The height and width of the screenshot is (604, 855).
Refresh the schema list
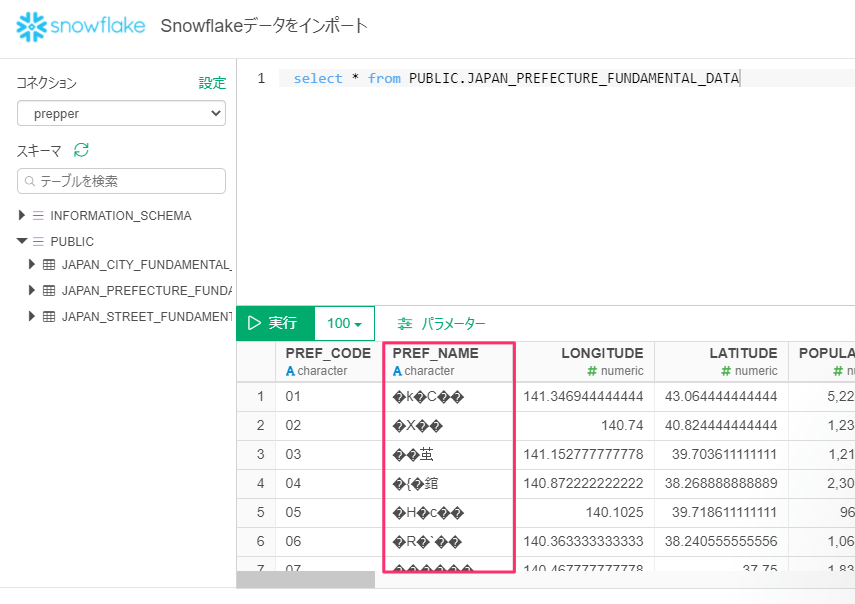[81, 150]
